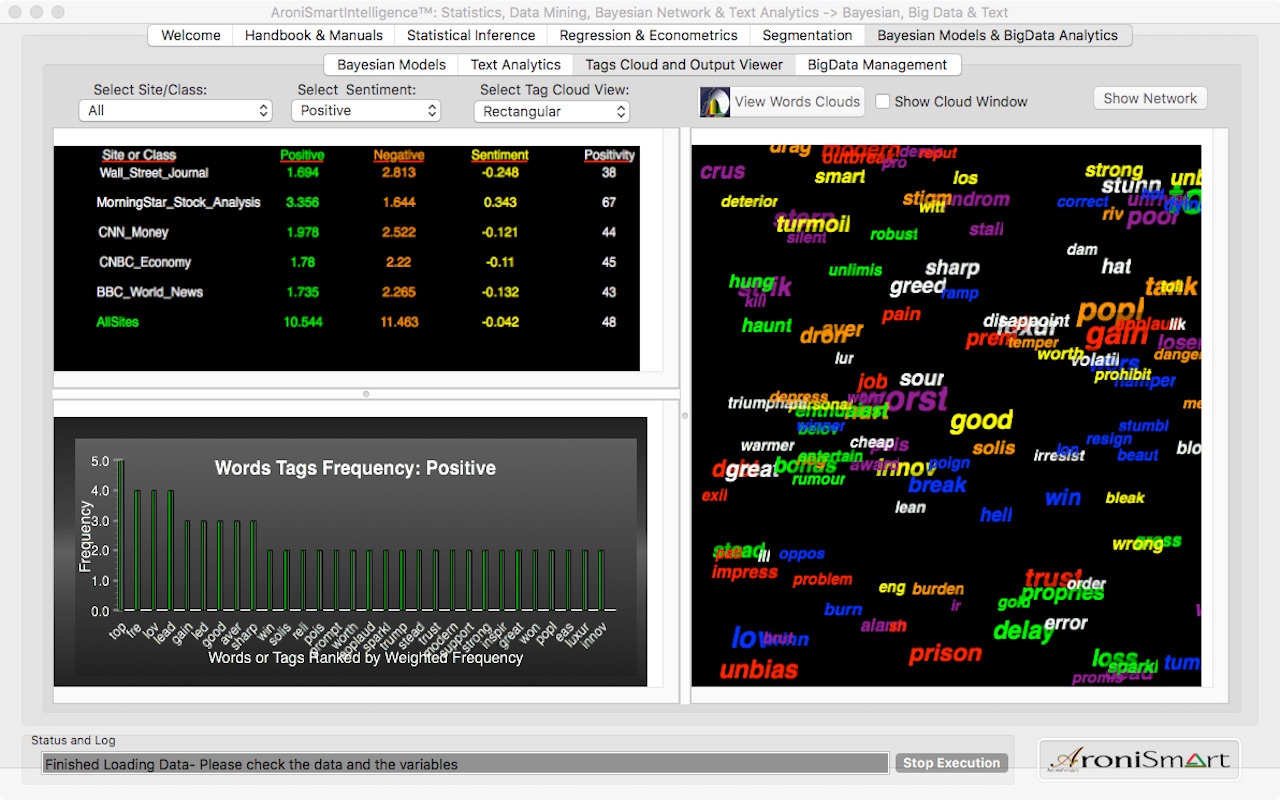Click the AllSites row label
This screenshot has height=800, width=1280.
117,322
